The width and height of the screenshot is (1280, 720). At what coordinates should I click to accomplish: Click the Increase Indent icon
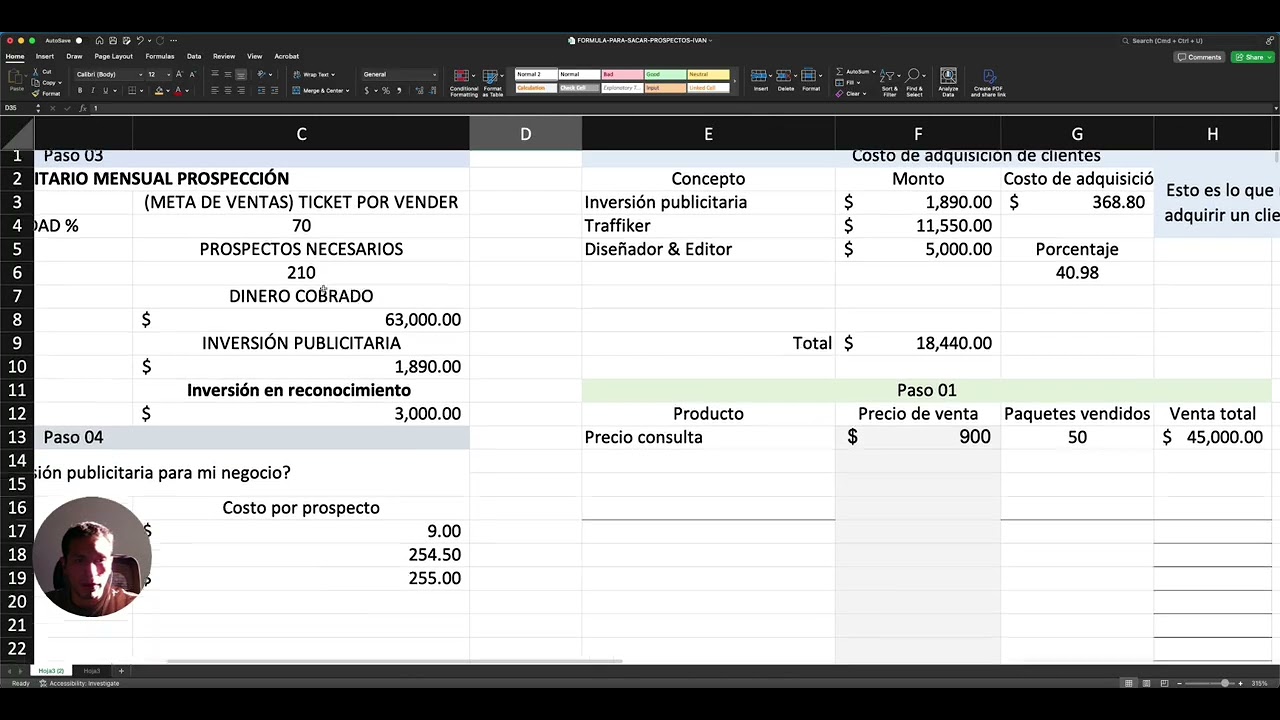pos(275,91)
